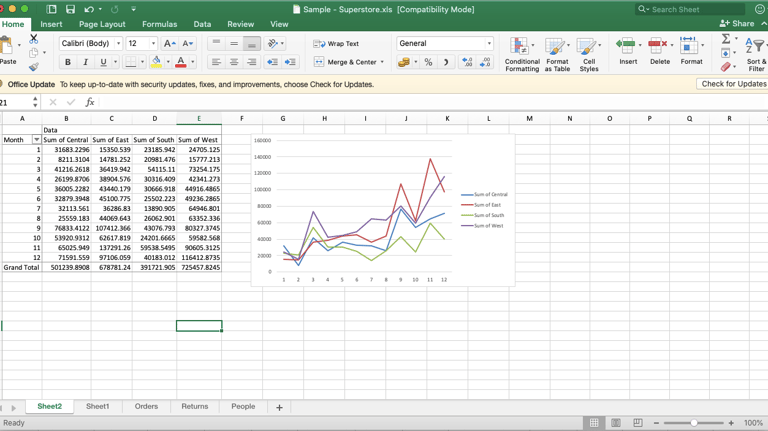The width and height of the screenshot is (768, 431).
Task: Apply the yellow fill color
Action: coord(156,62)
